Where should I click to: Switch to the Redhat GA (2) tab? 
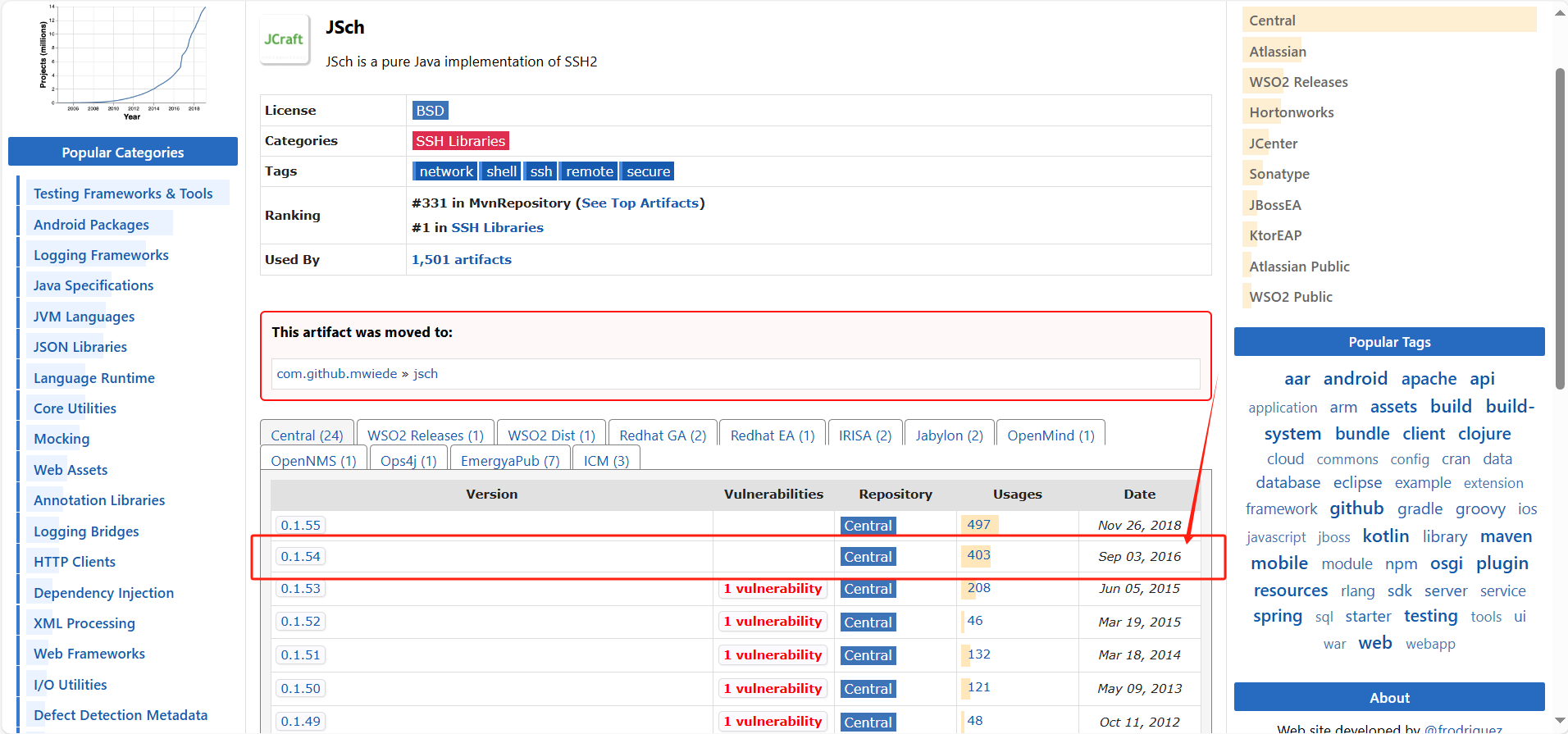click(x=663, y=435)
